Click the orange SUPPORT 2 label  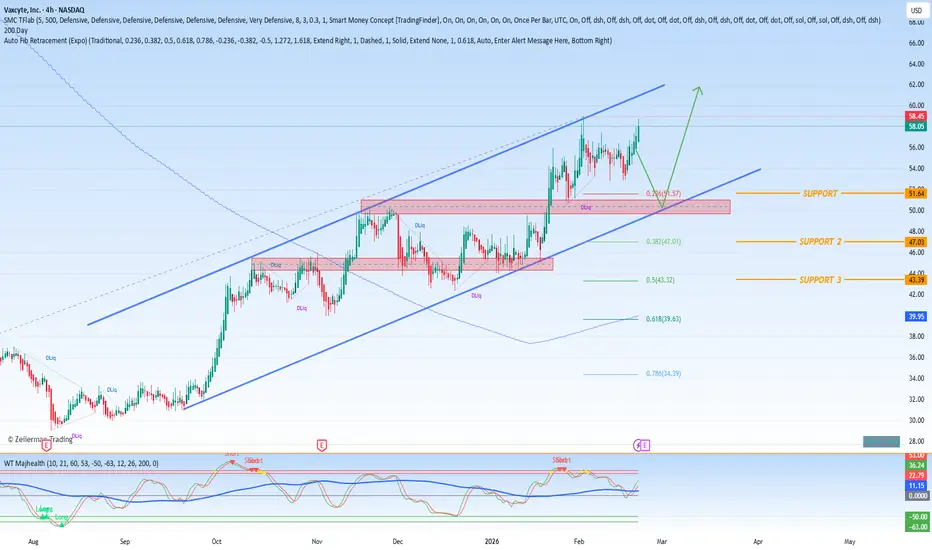820,241
